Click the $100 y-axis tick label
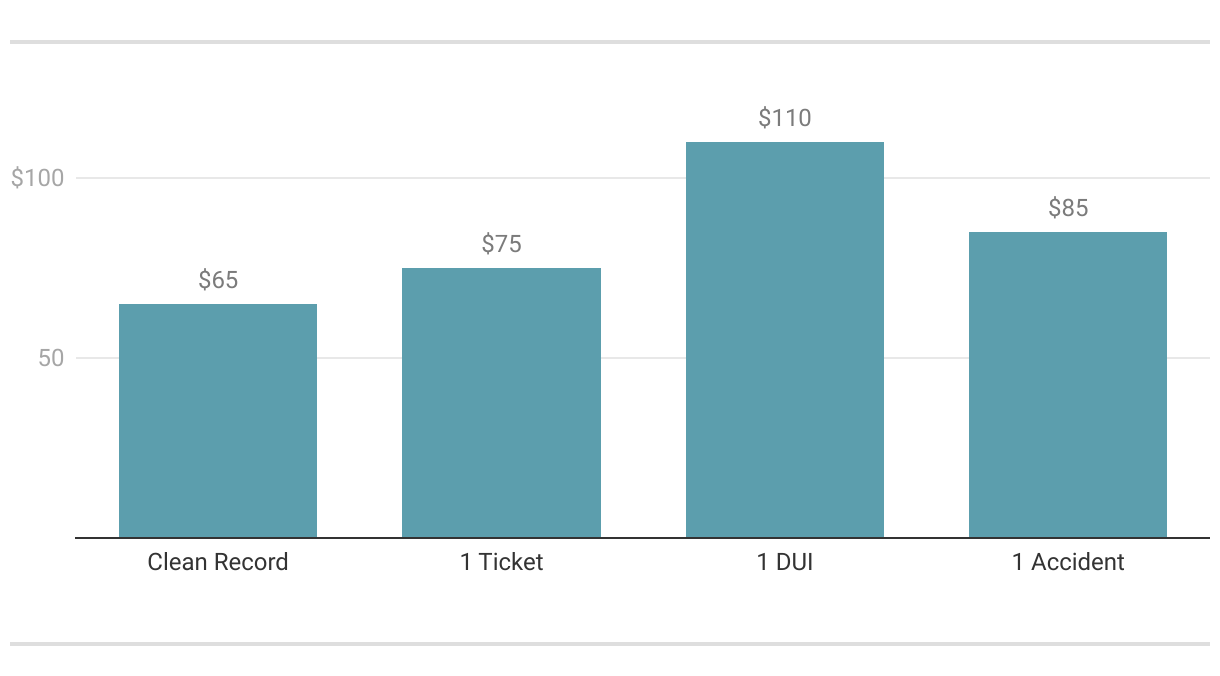Image resolution: width=1220 pixels, height=676 pixels. tap(37, 178)
